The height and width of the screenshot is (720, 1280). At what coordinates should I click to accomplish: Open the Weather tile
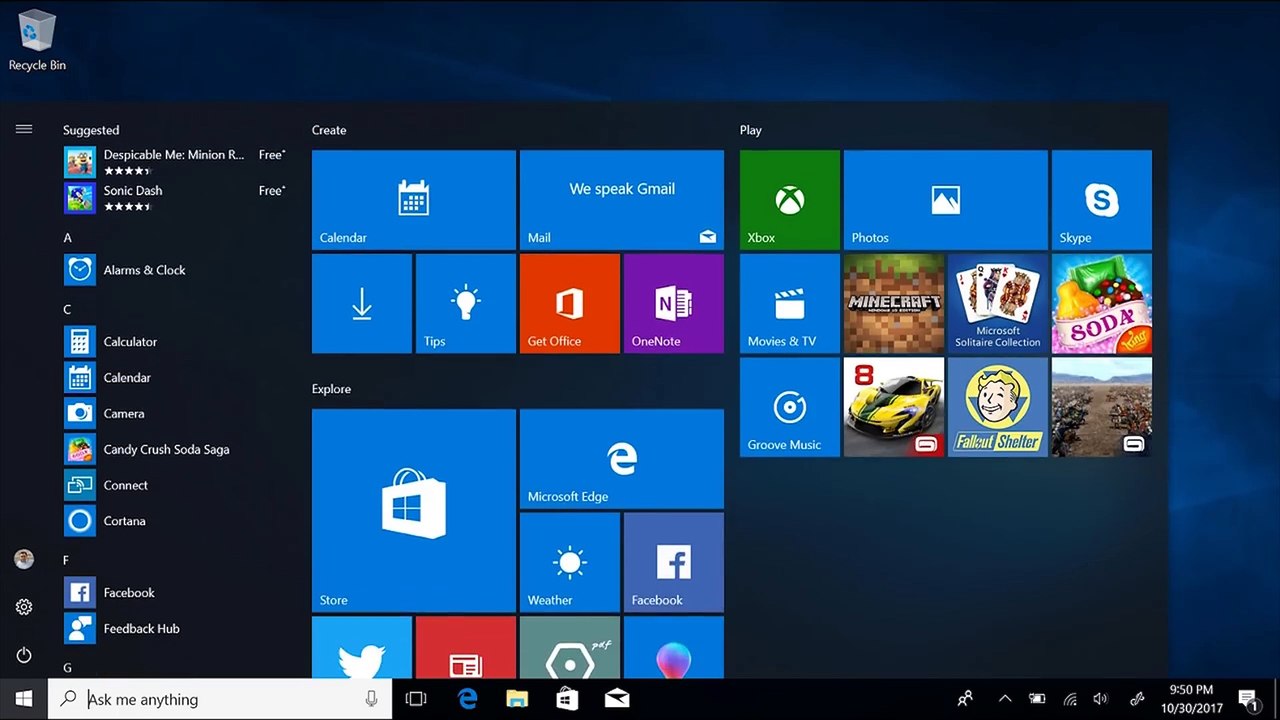click(570, 562)
